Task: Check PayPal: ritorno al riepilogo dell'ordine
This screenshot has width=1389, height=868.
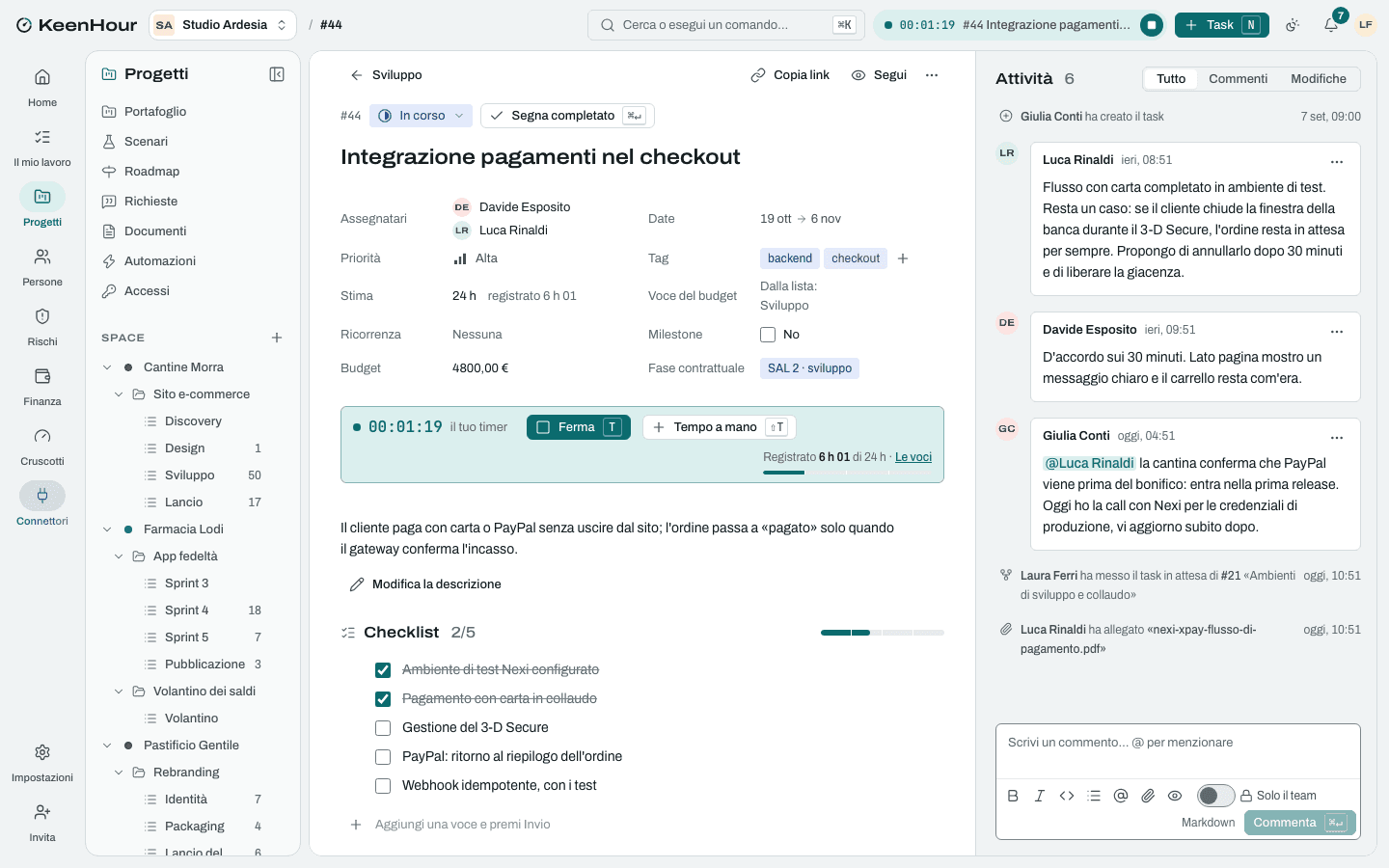Action: click(383, 757)
